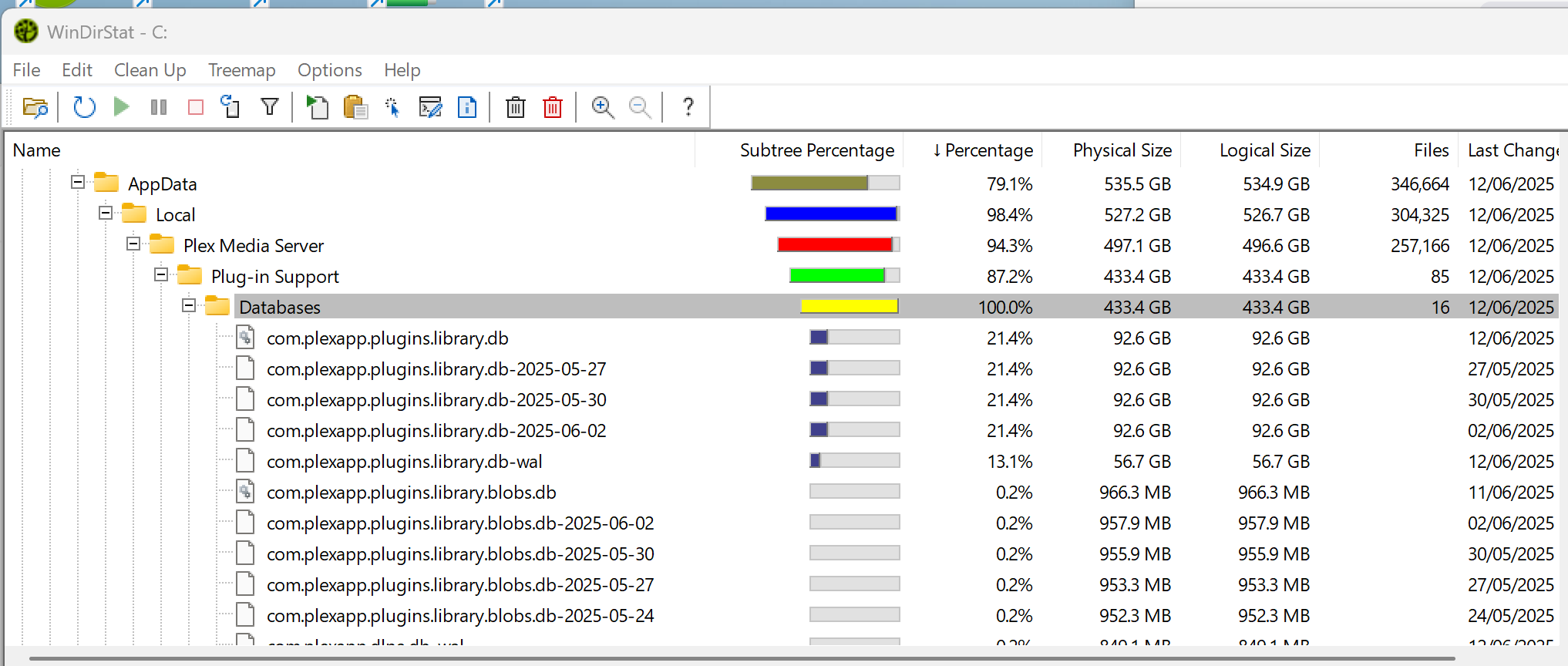Click the Open item toolbar icon
Image resolution: width=1568 pixels, height=666 pixels.
click(317, 107)
